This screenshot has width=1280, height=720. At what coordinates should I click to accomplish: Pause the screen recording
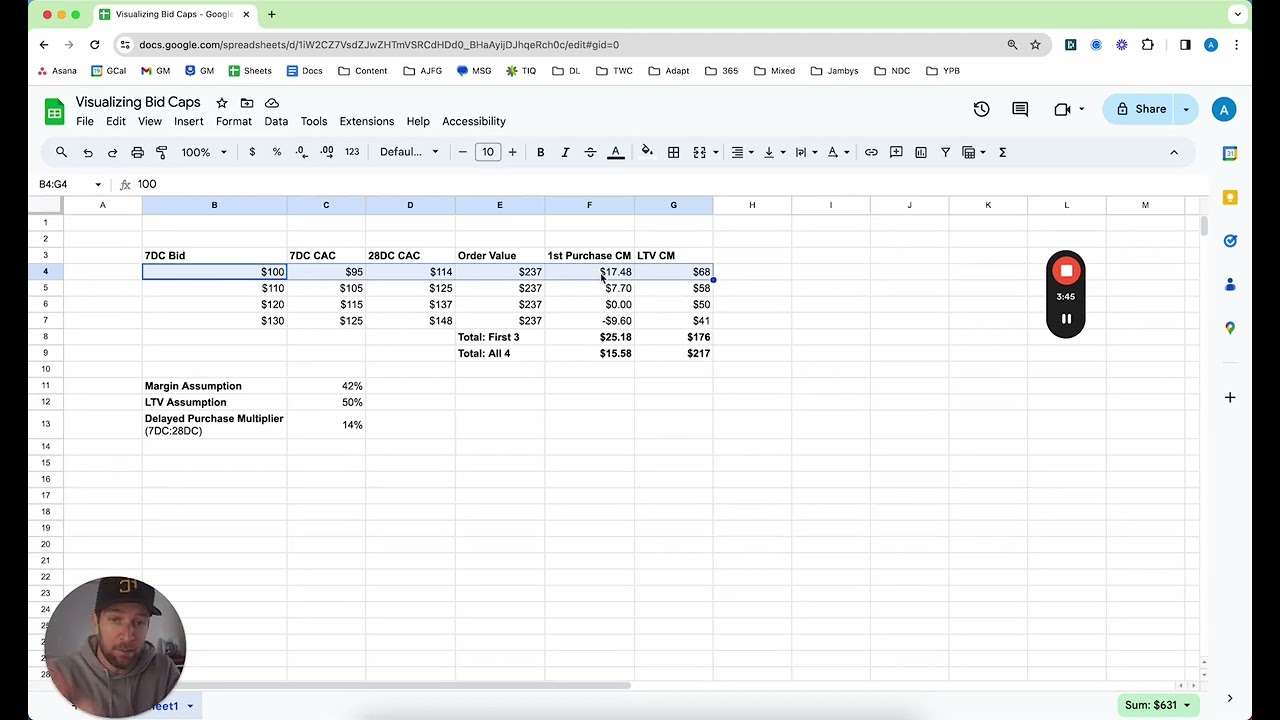pos(1066,319)
